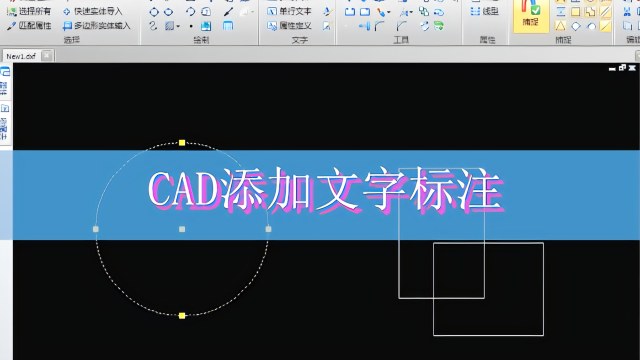Select the fillet corner tool
Viewport: 640px width, 360px height.
point(380,27)
